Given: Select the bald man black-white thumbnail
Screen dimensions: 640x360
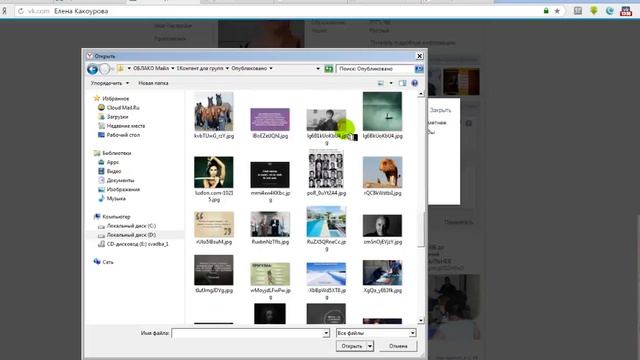Looking at the screenshot, I should (x=382, y=226).
